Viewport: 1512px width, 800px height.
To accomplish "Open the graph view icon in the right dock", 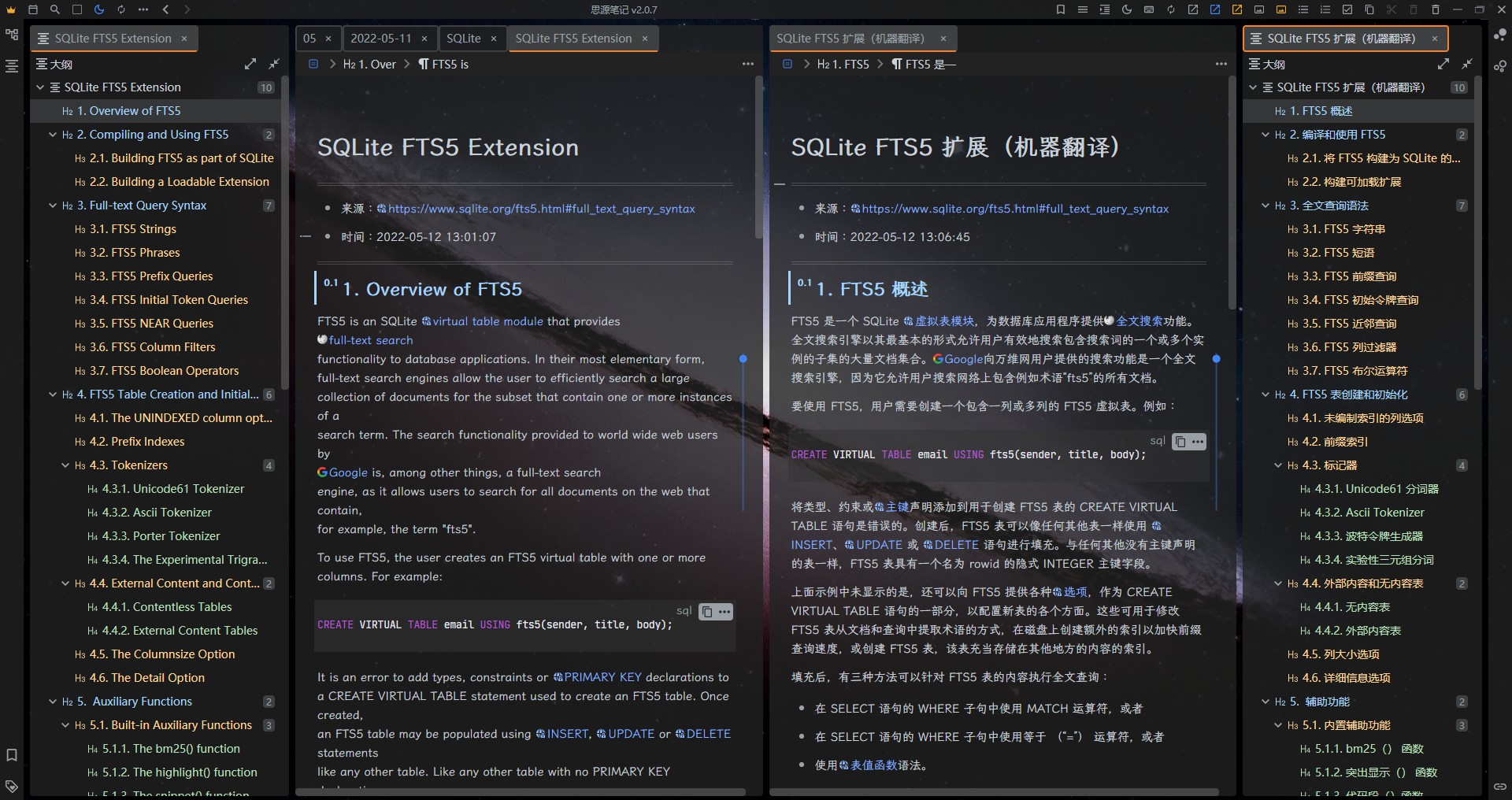I will click(1500, 35).
